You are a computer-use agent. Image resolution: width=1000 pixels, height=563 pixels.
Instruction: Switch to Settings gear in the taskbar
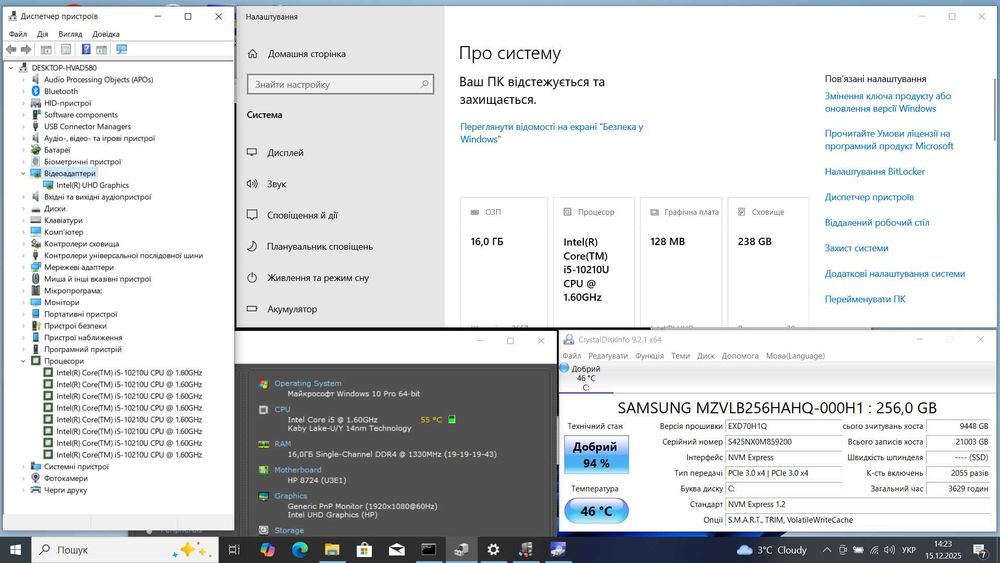tap(493, 550)
